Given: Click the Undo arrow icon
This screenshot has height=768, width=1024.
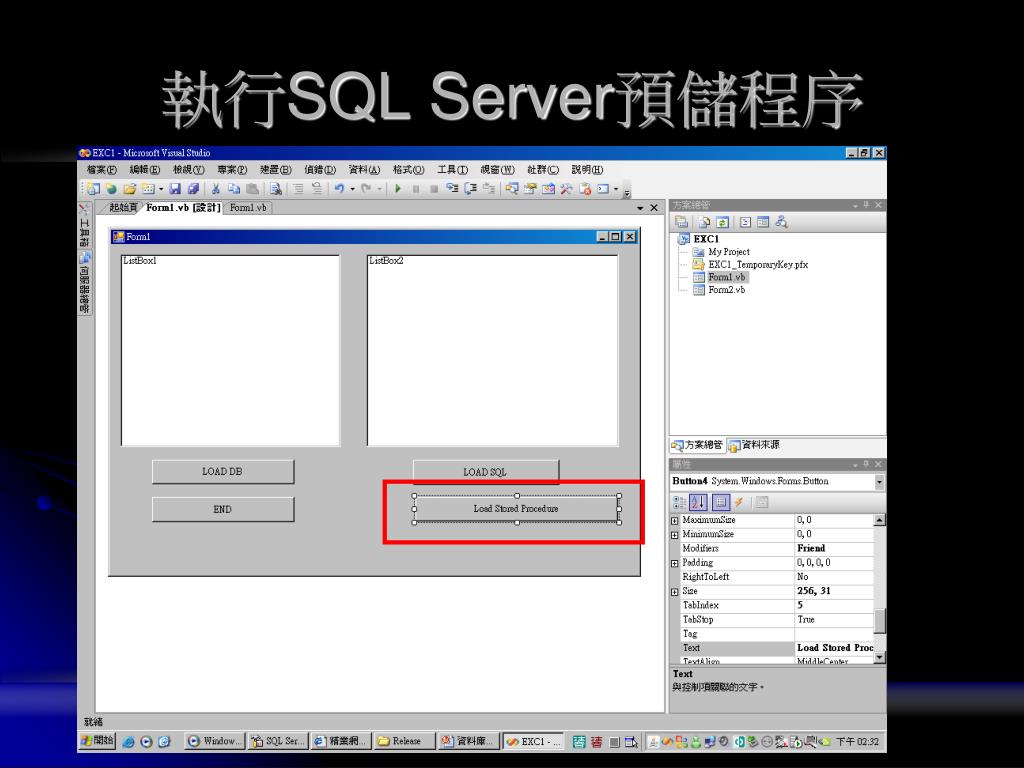Looking at the screenshot, I should [x=339, y=189].
